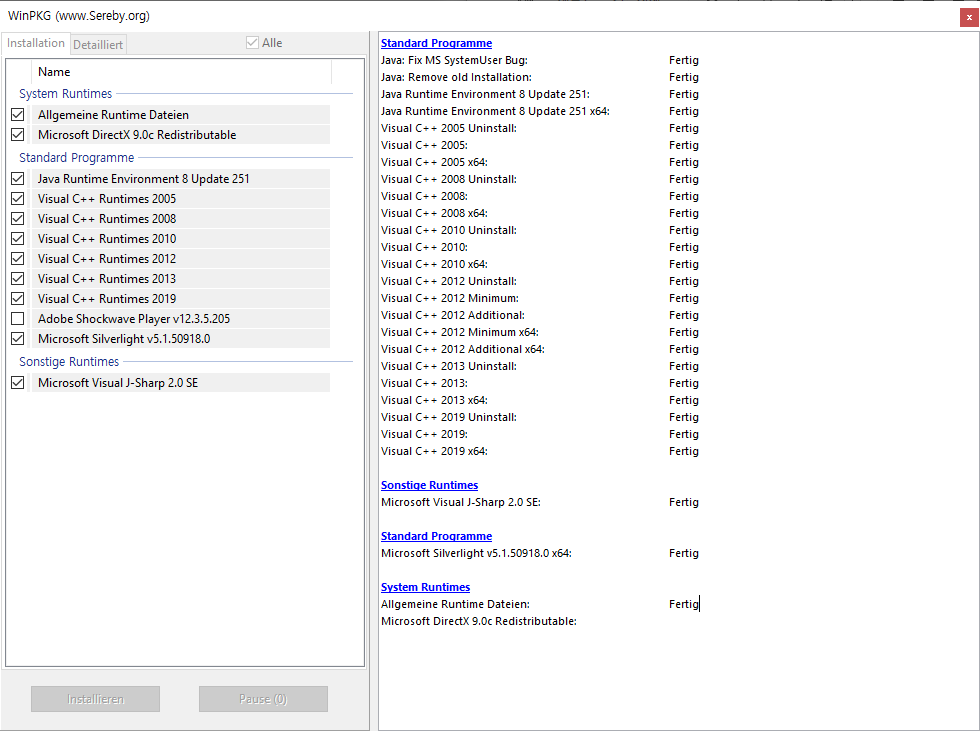Image resolution: width=980 pixels, height=731 pixels.
Task: Toggle the Alle checkbox
Action: pos(252,42)
